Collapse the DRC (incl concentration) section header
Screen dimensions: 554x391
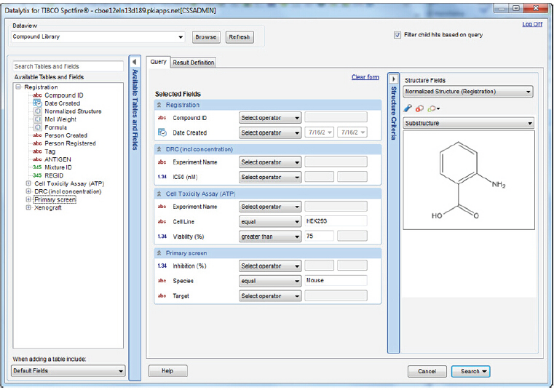[159, 149]
